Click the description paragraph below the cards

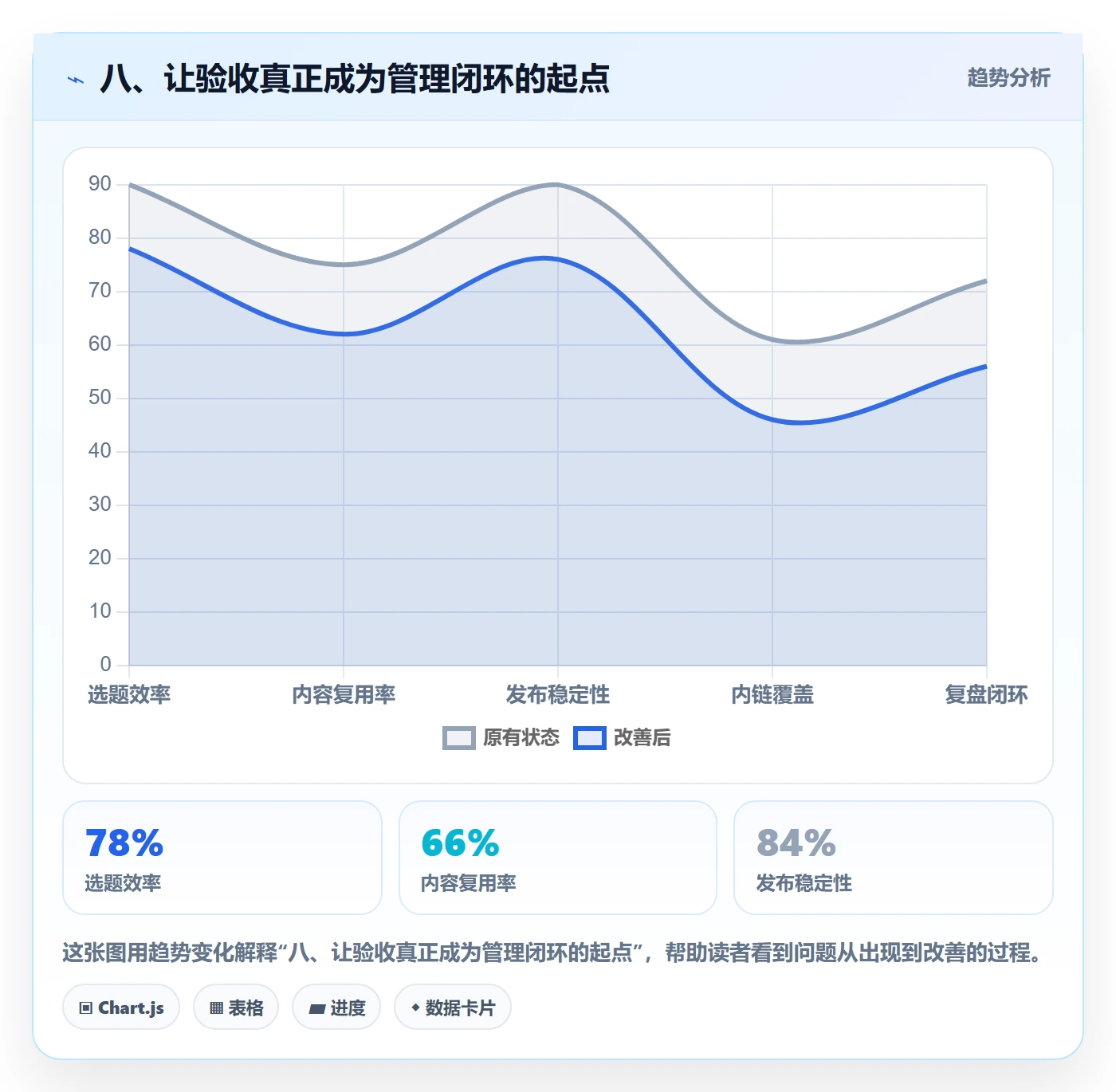point(554,953)
